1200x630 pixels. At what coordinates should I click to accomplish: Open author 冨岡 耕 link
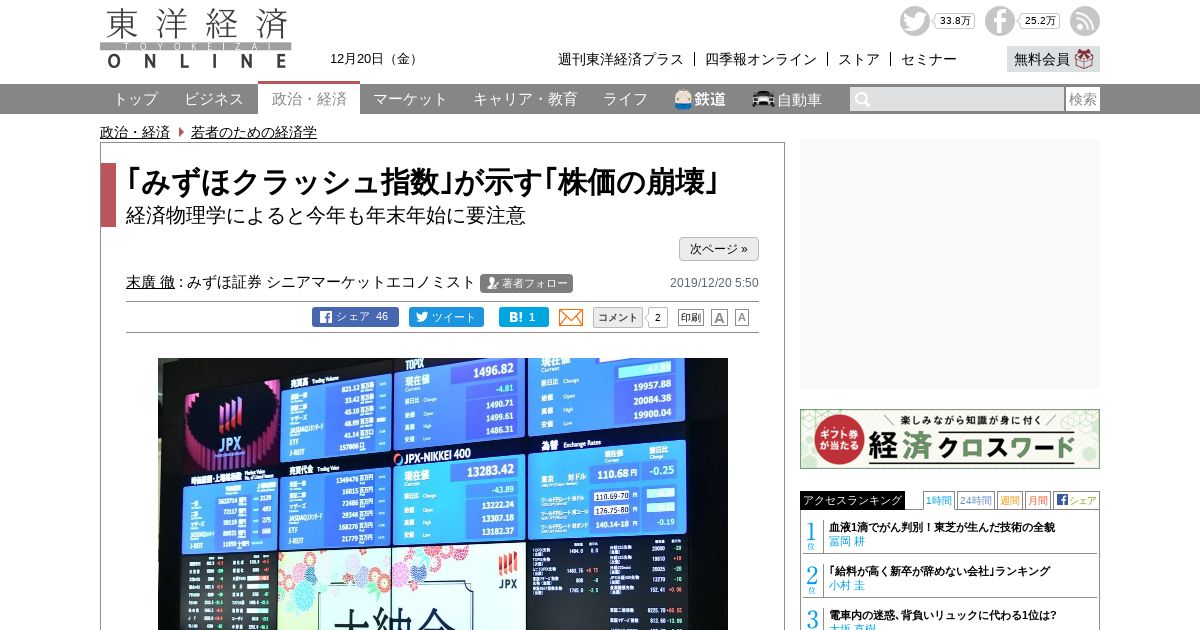click(x=847, y=541)
